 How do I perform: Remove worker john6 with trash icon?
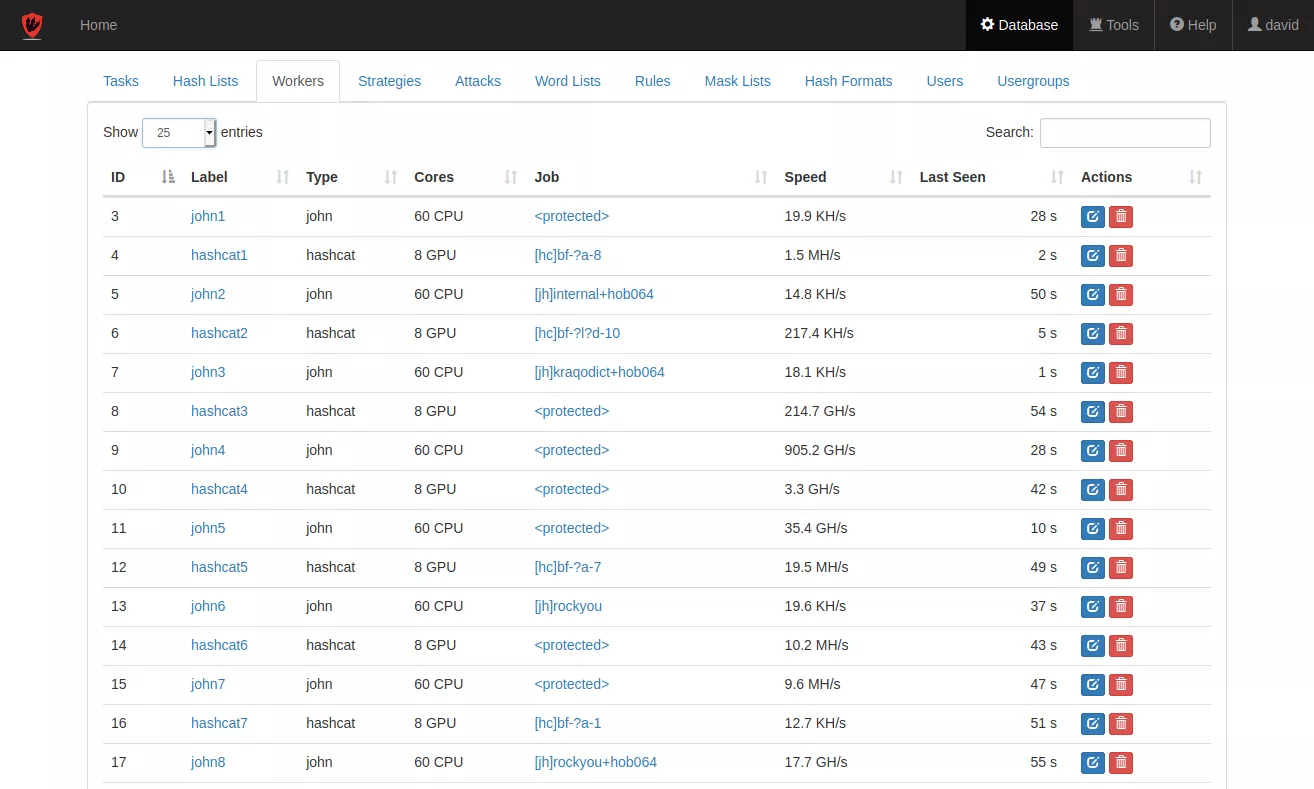1121,607
